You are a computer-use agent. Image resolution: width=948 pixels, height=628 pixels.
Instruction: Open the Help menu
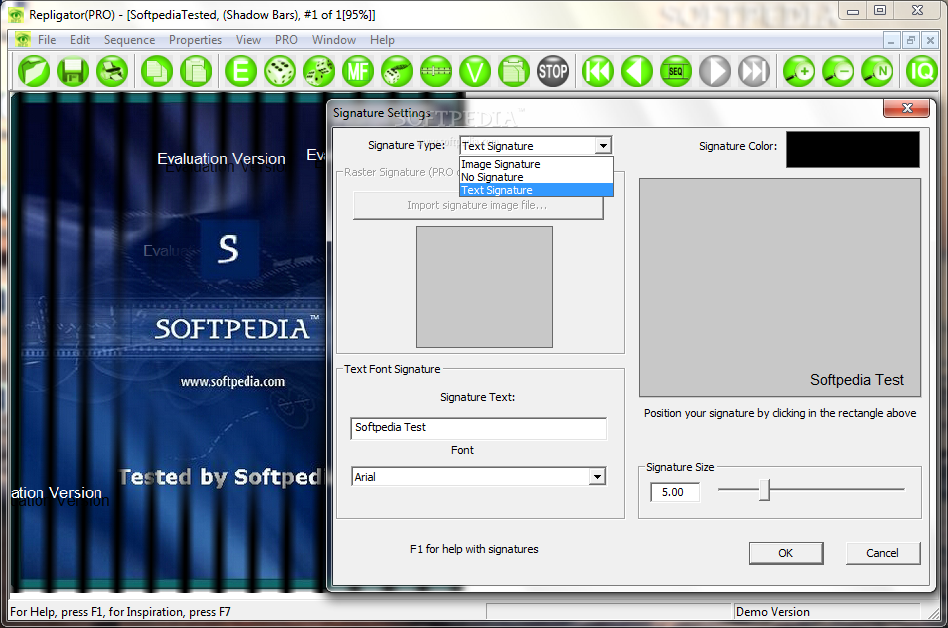[382, 40]
